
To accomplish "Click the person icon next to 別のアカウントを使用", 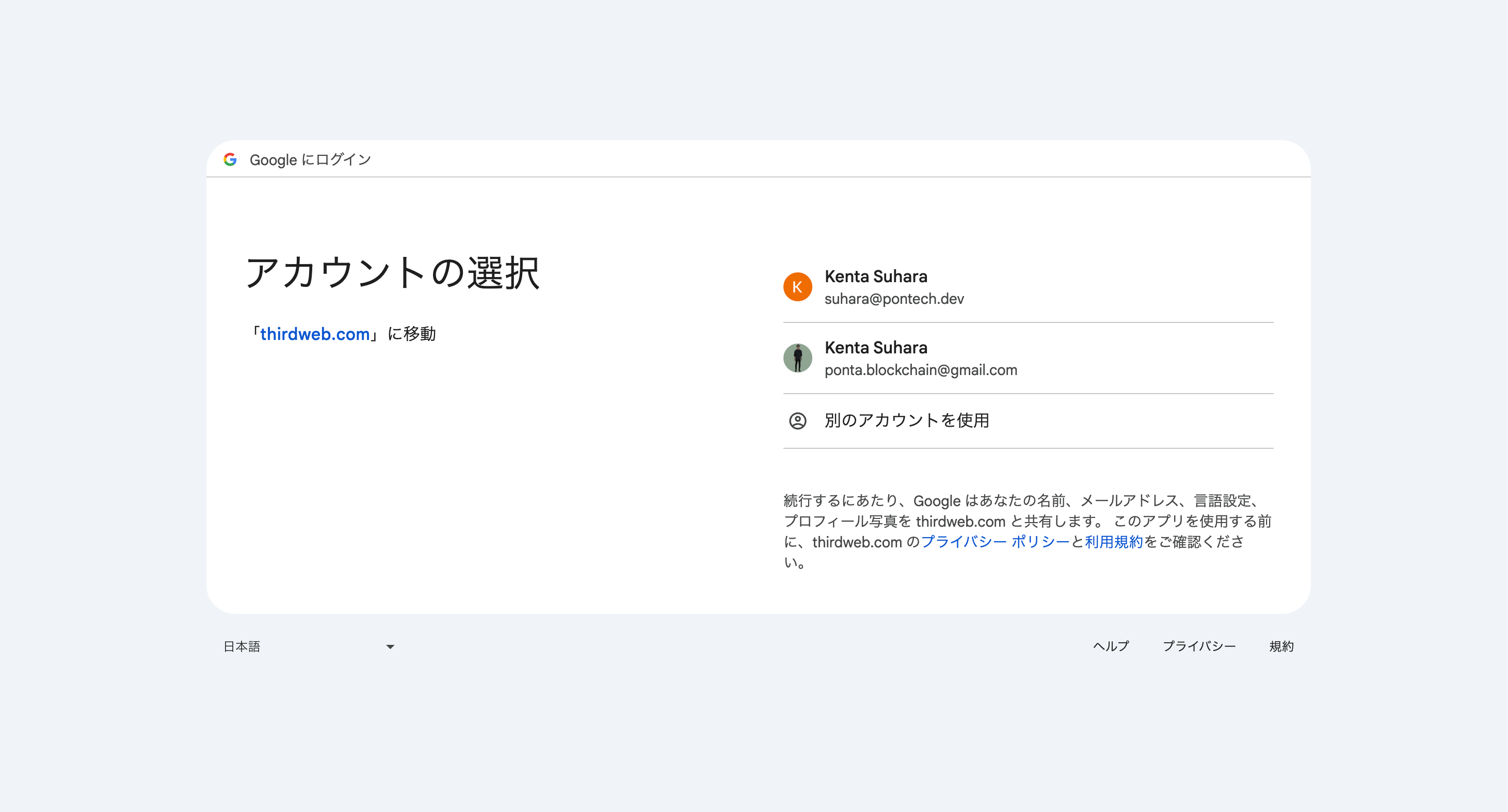I will (x=797, y=420).
